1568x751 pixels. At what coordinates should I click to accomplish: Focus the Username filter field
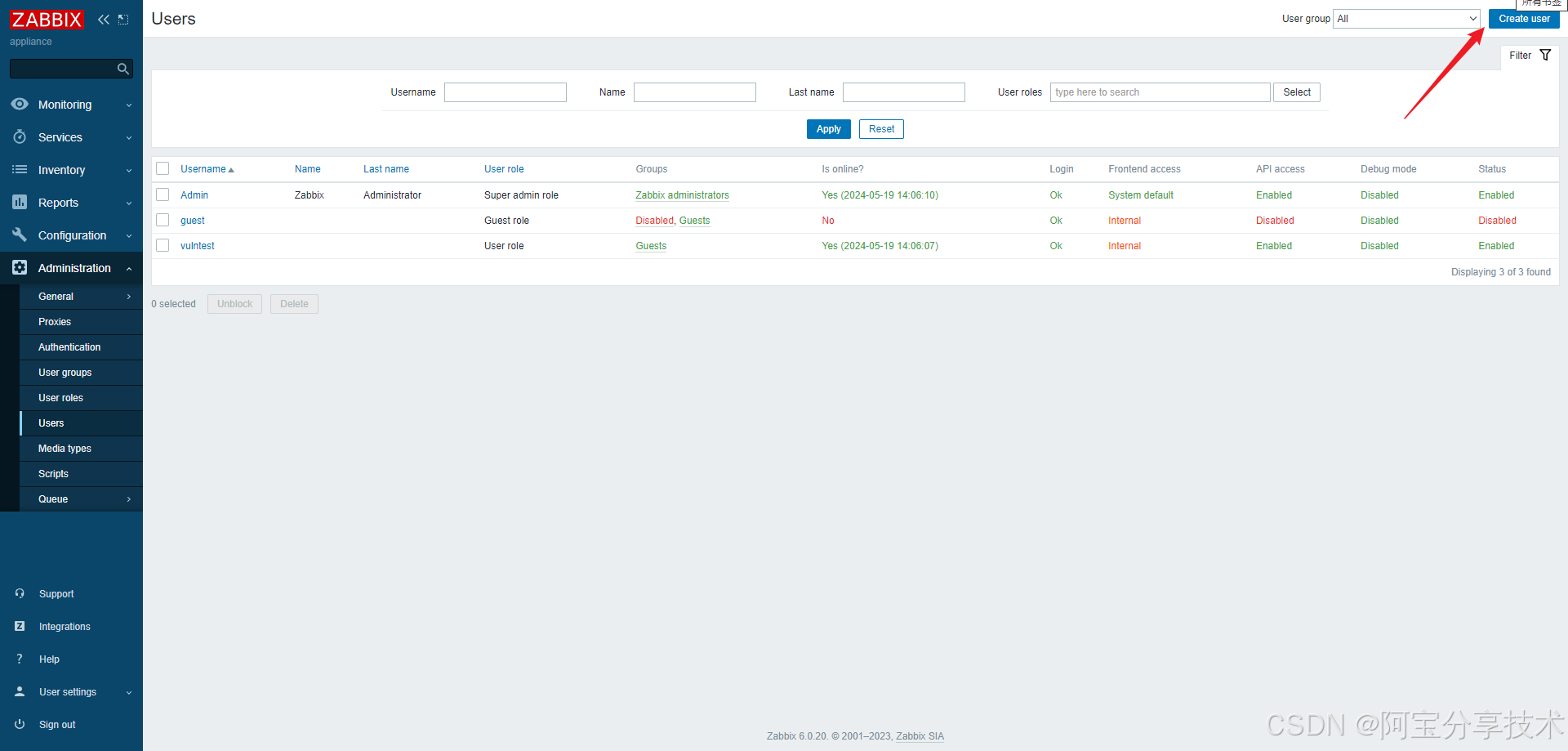506,92
